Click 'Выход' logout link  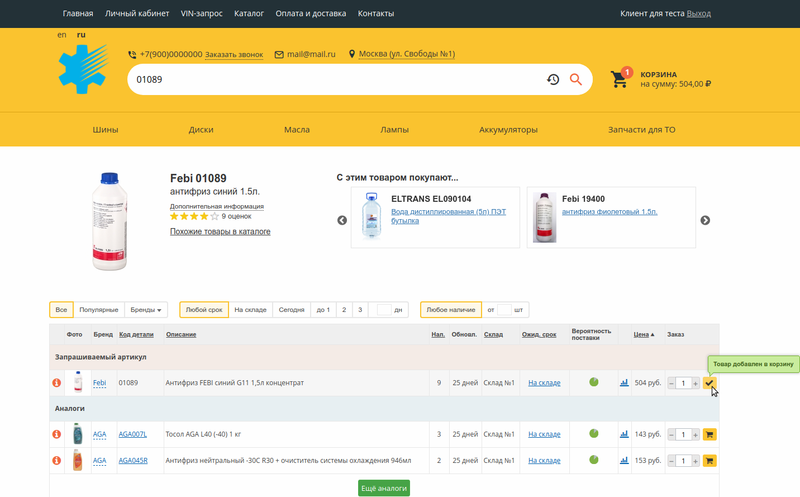pyautogui.click(x=698, y=14)
